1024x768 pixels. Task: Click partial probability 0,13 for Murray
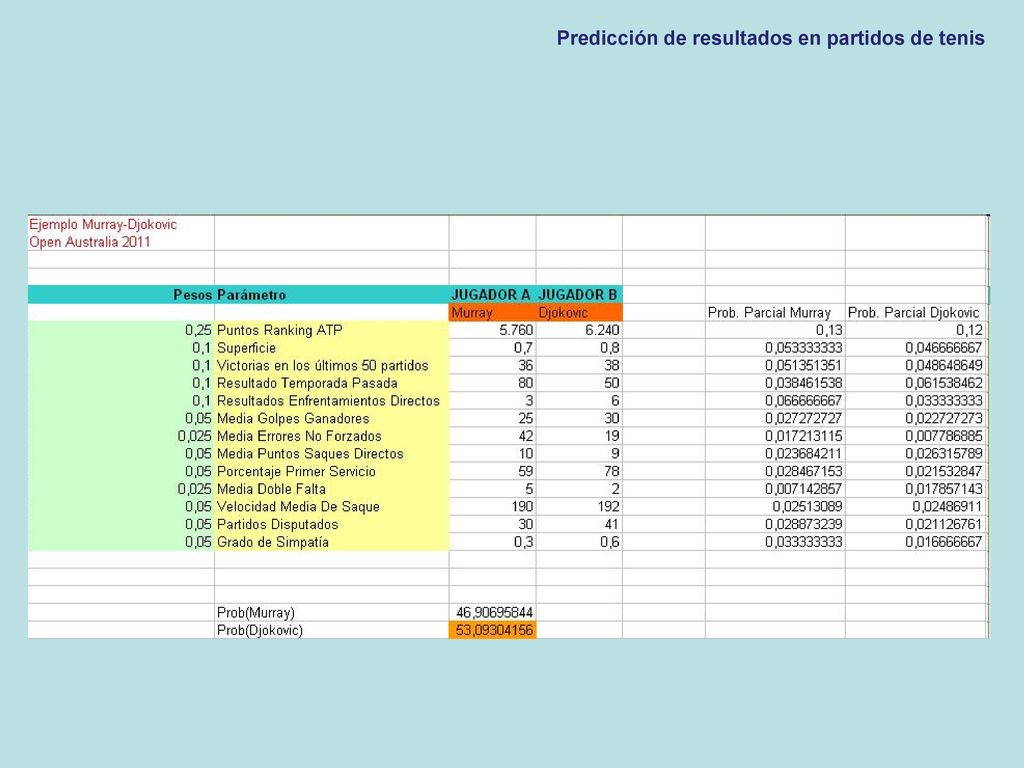tap(829, 330)
